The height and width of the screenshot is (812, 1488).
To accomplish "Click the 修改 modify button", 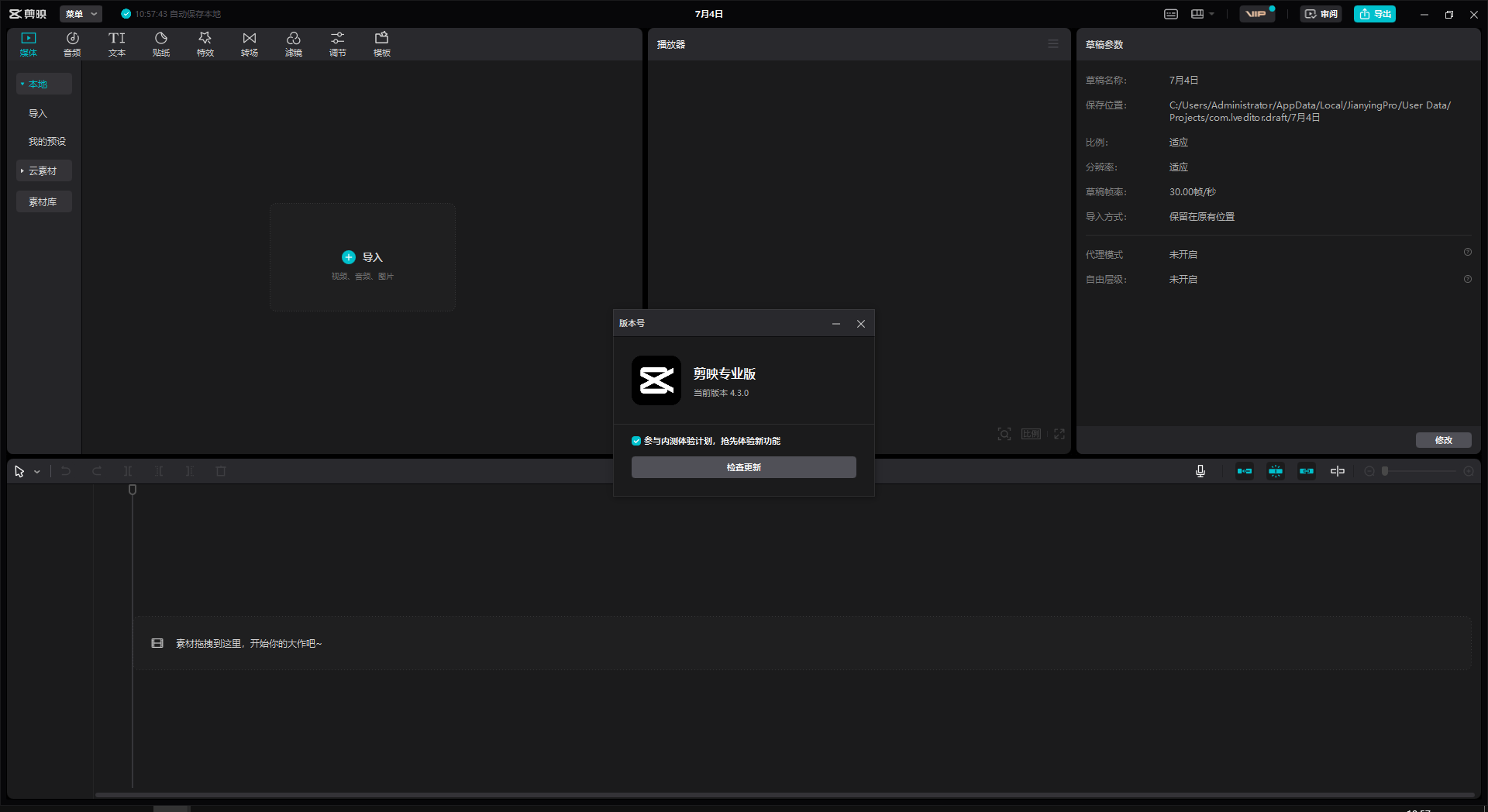I will tap(1444, 440).
